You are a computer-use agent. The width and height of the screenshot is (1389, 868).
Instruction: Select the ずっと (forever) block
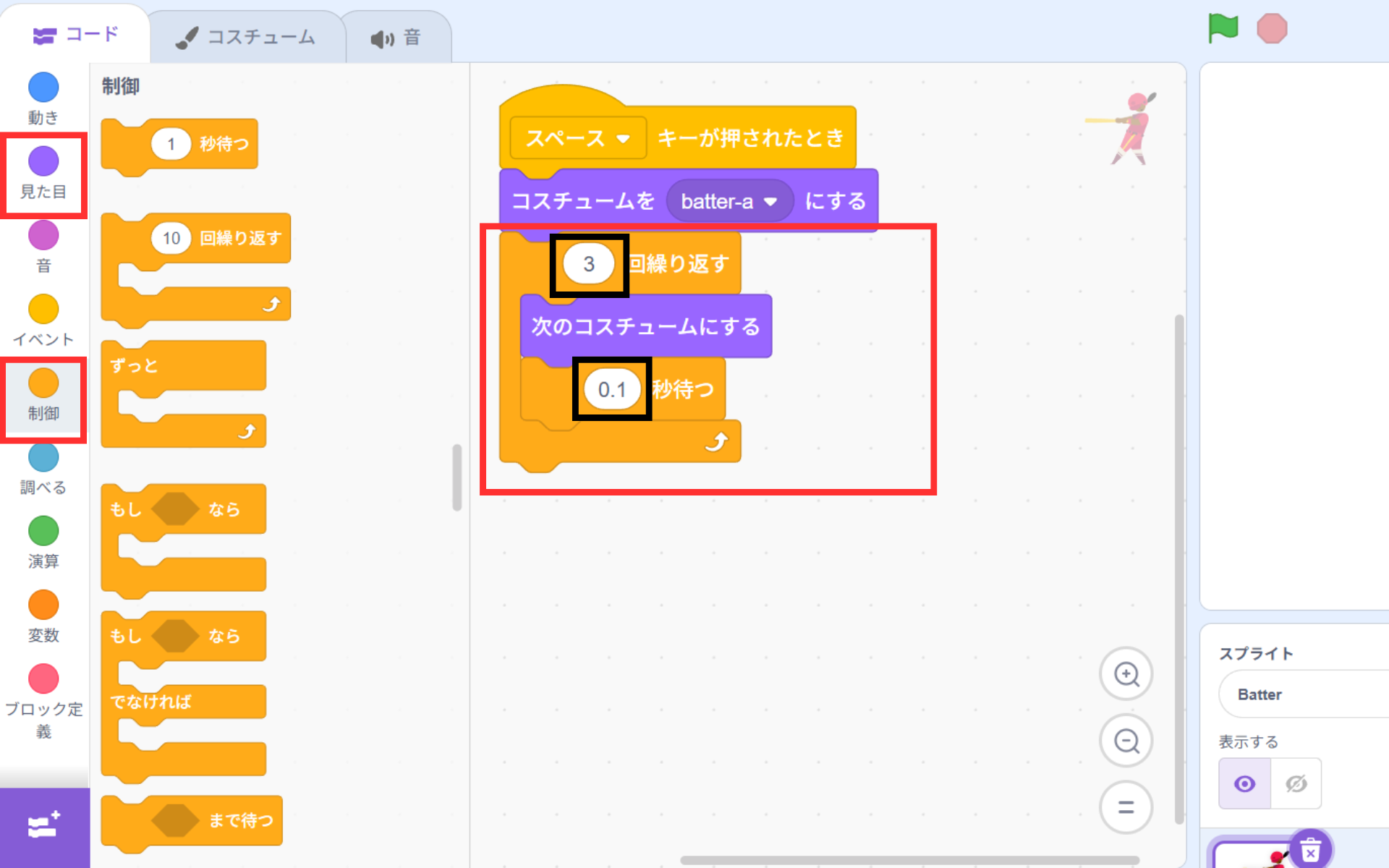pyautogui.click(x=184, y=366)
